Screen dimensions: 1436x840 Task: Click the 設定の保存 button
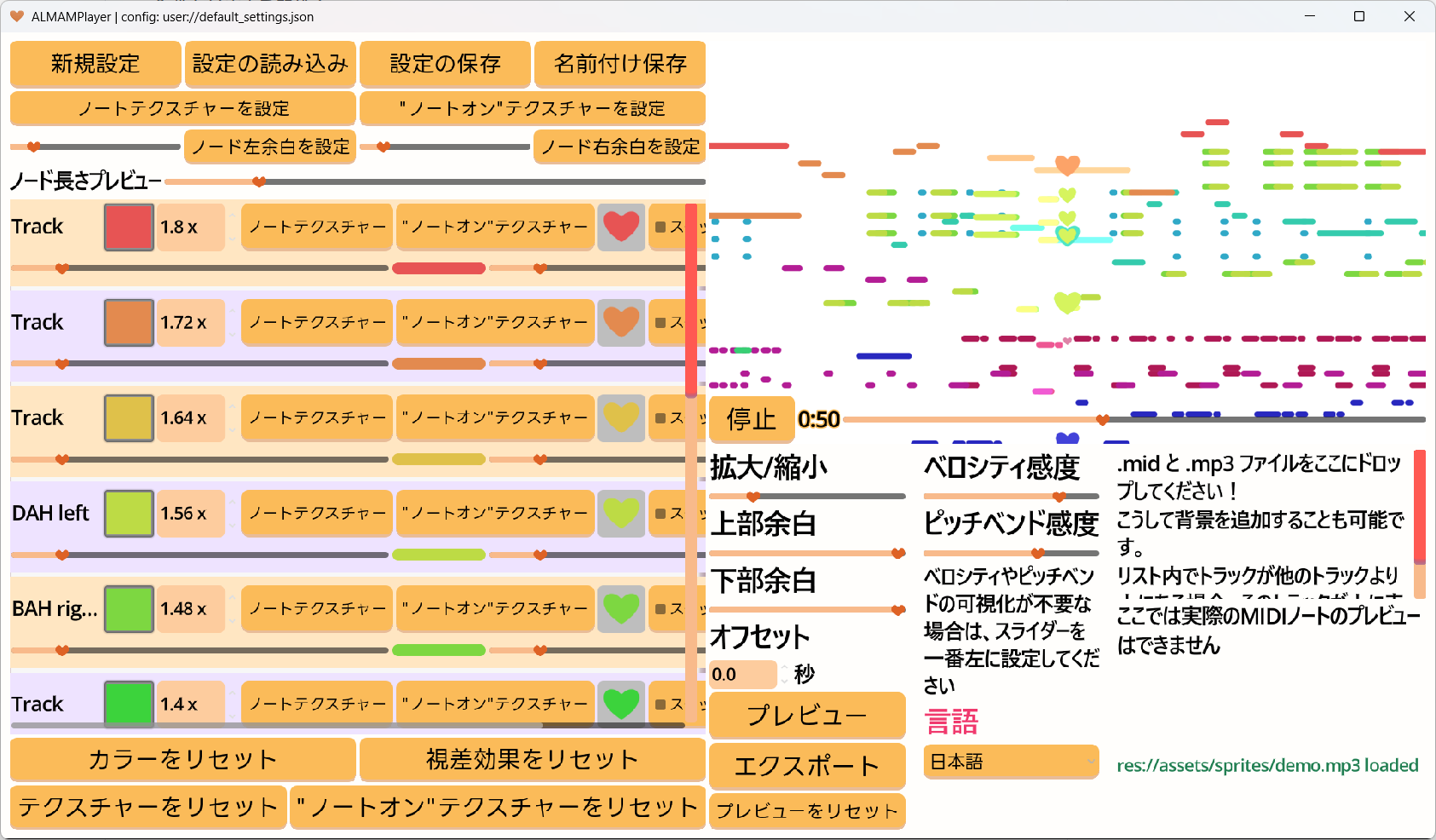click(x=445, y=64)
